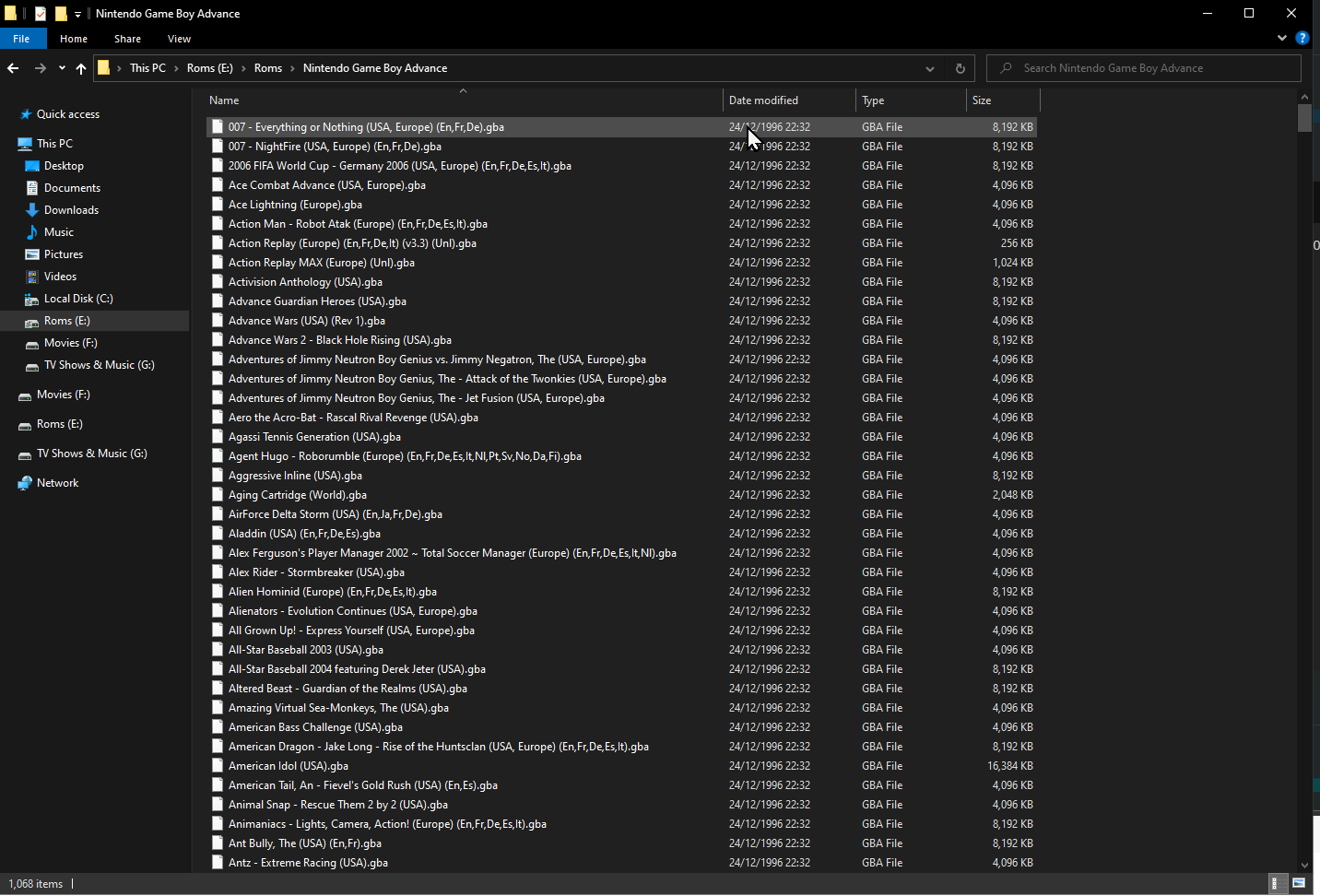Click the Back navigation arrow

click(13, 68)
